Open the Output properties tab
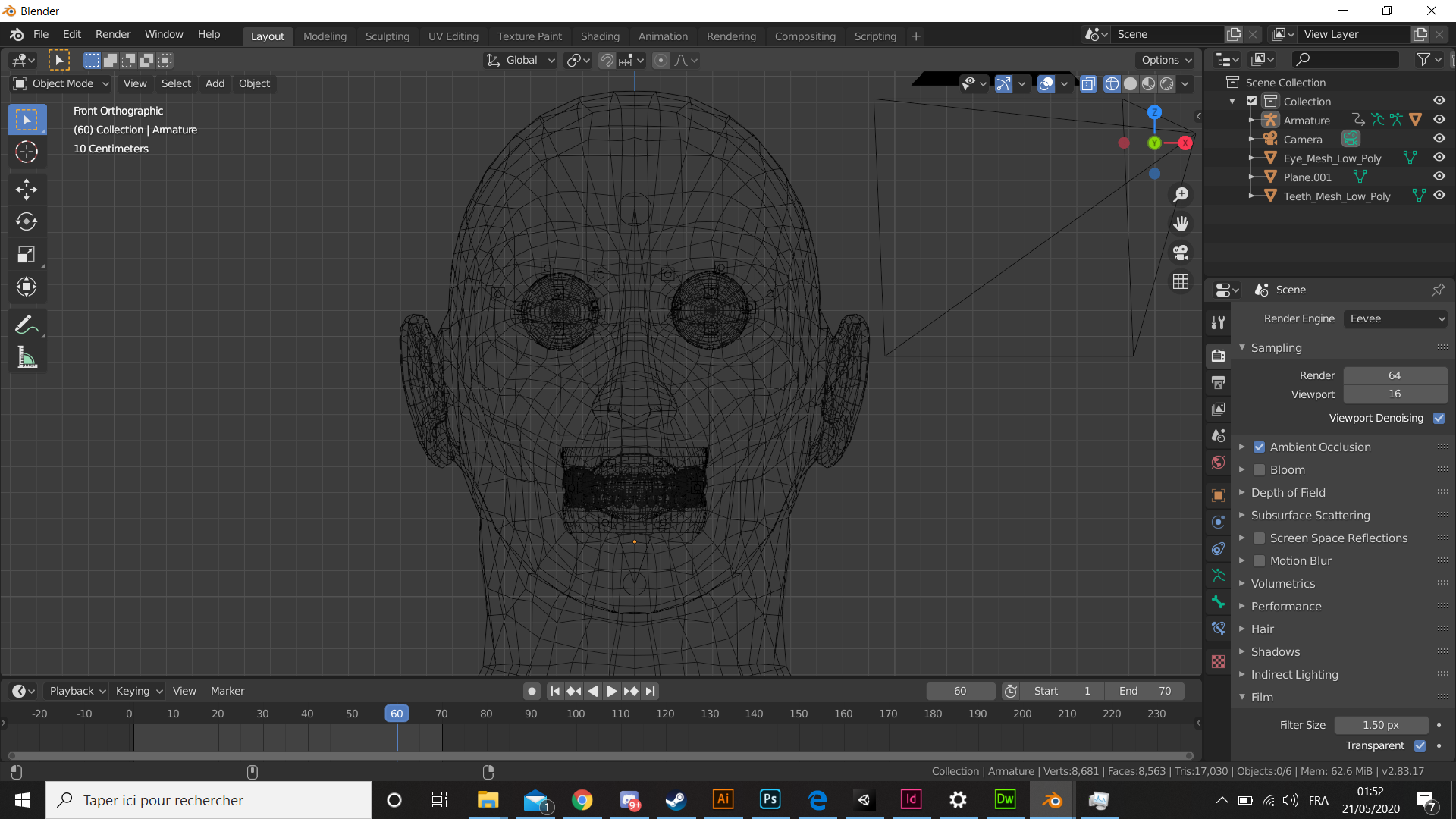1456x819 pixels. 1219,382
